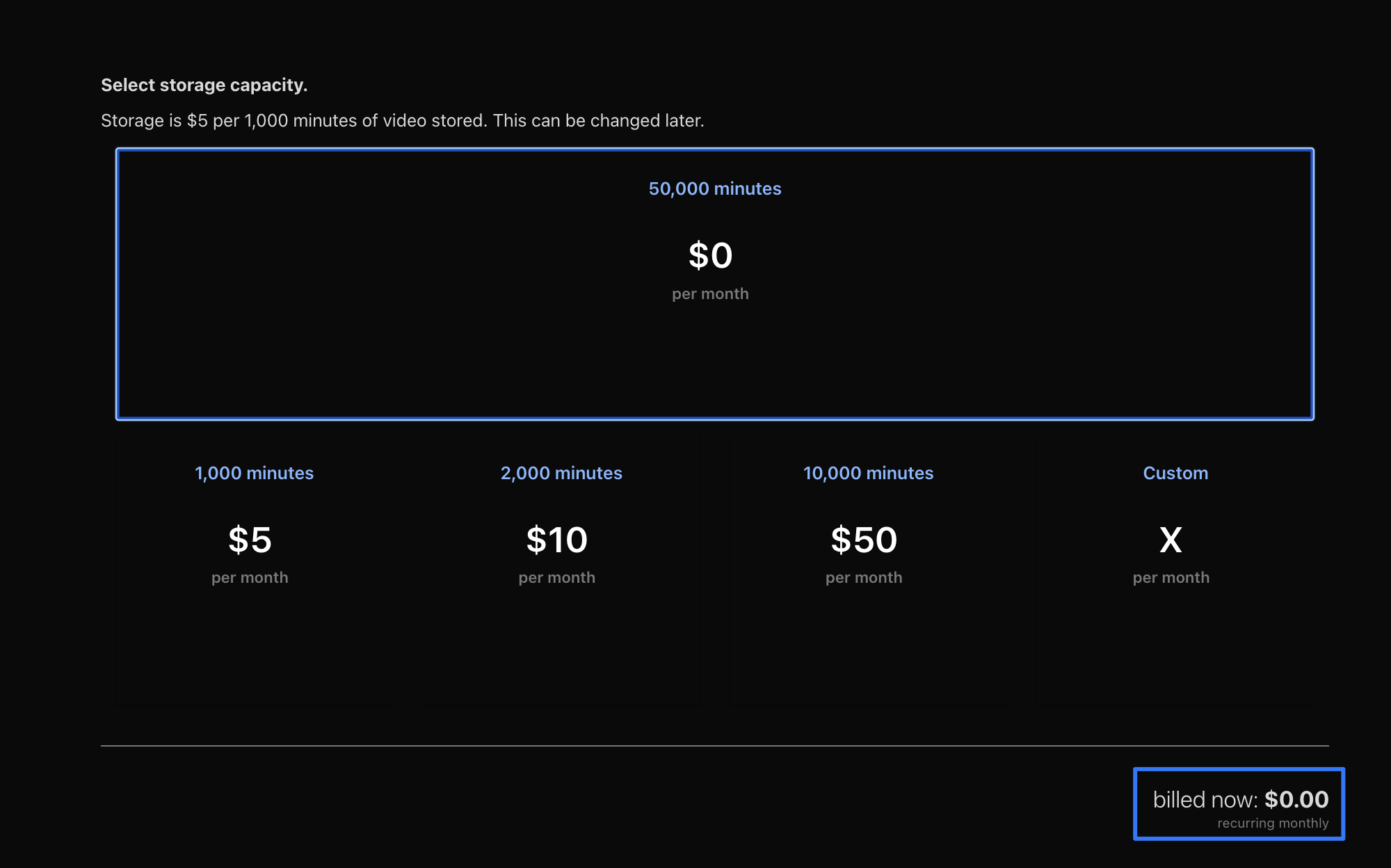
Task: Choose the 1,000 minutes storage option
Action: pyautogui.click(x=254, y=640)
